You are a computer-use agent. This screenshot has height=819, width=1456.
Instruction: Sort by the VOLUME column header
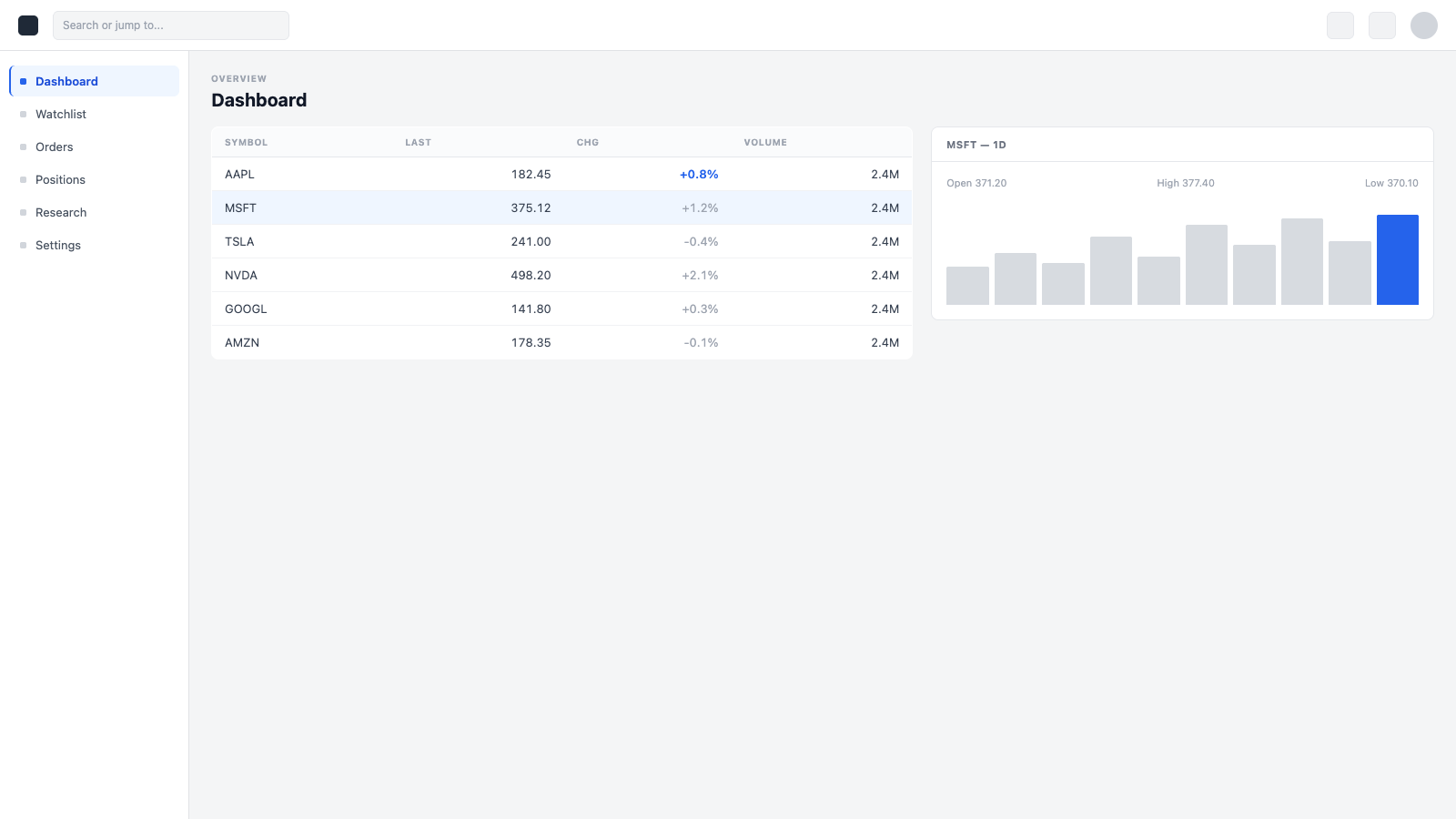pos(765,142)
